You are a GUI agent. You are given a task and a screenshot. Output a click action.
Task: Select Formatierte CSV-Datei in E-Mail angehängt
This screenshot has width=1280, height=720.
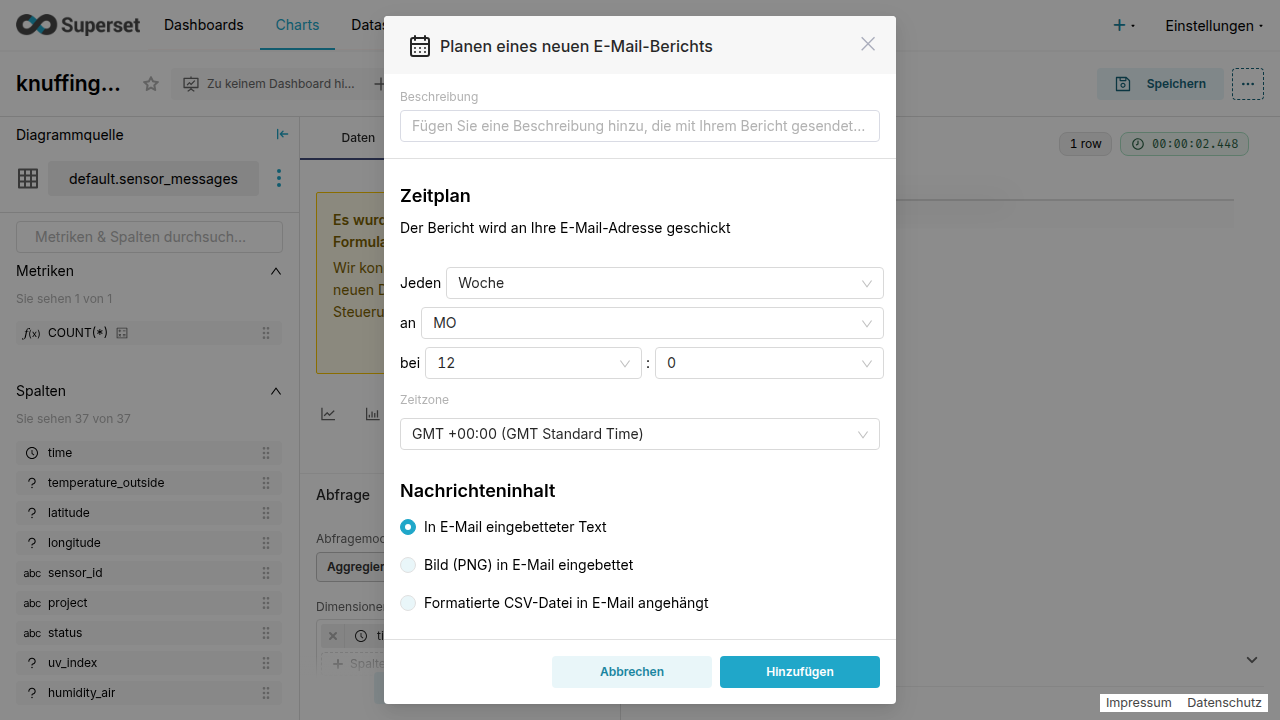[408, 603]
